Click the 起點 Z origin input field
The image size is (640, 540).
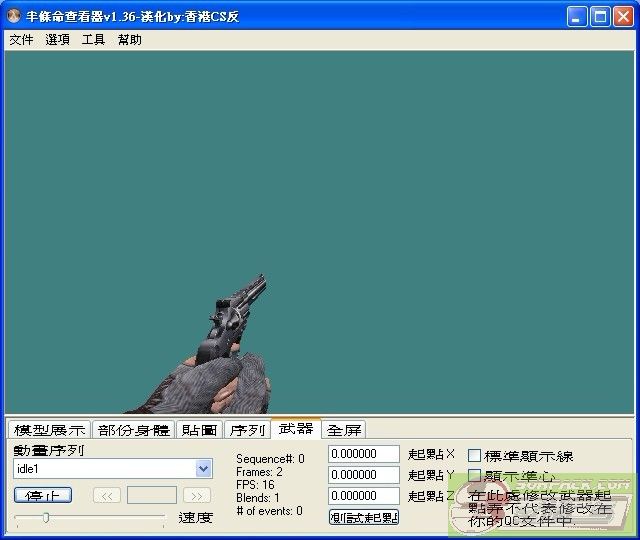coord(363,496)
